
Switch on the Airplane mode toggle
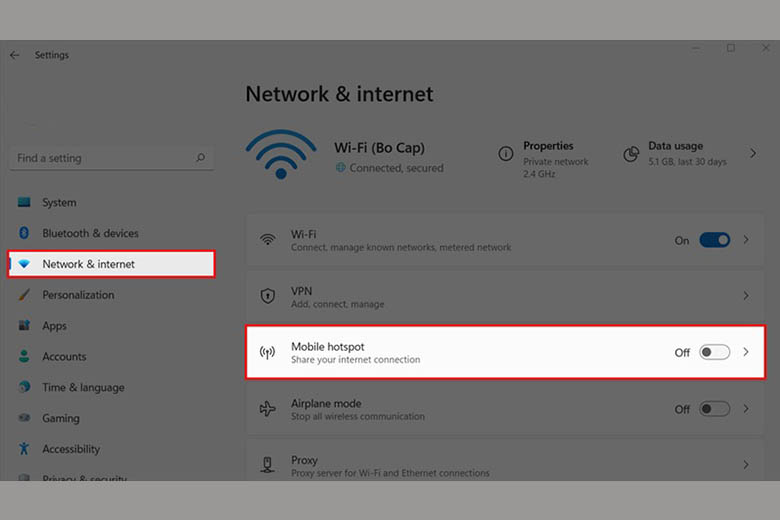coord(714,409)
